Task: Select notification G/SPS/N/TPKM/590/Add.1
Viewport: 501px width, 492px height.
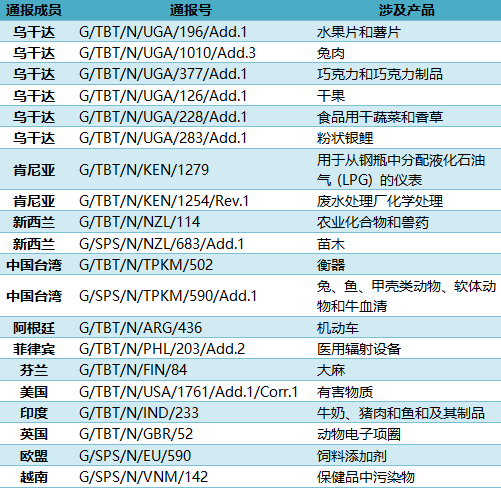Action: (x=168, y=296)
